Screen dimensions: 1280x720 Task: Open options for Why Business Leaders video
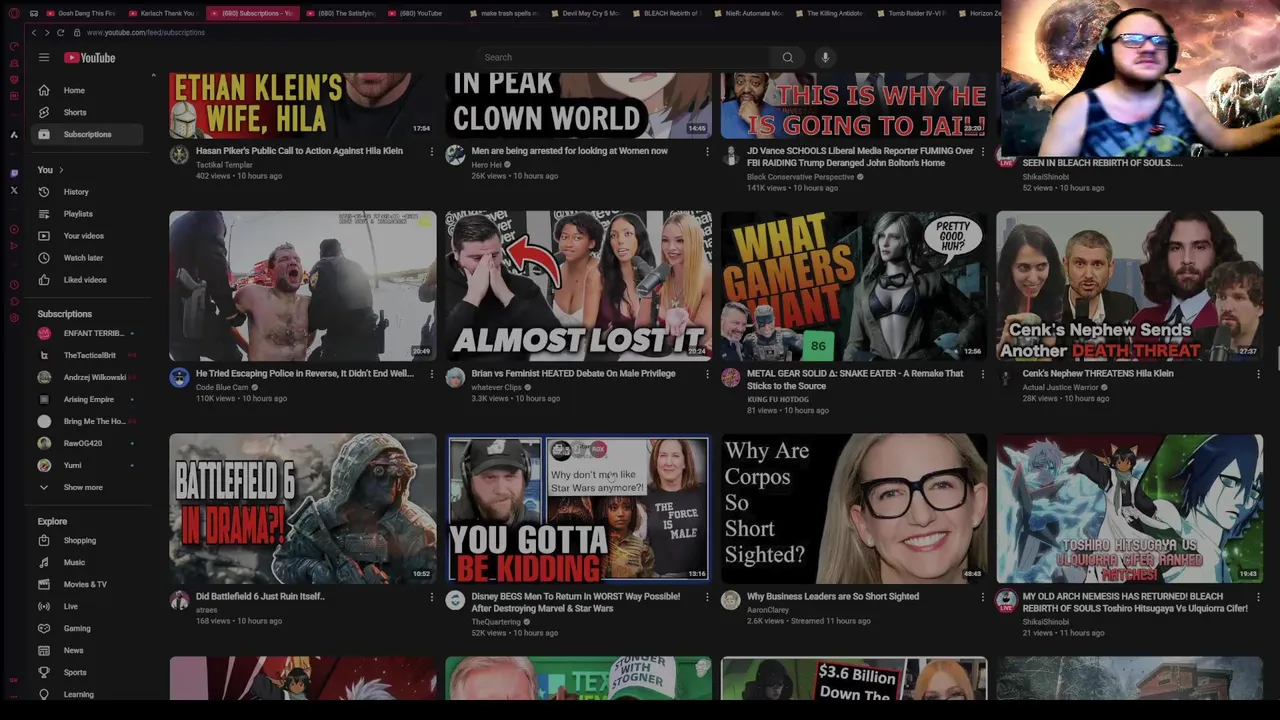[x=983, y=598]
